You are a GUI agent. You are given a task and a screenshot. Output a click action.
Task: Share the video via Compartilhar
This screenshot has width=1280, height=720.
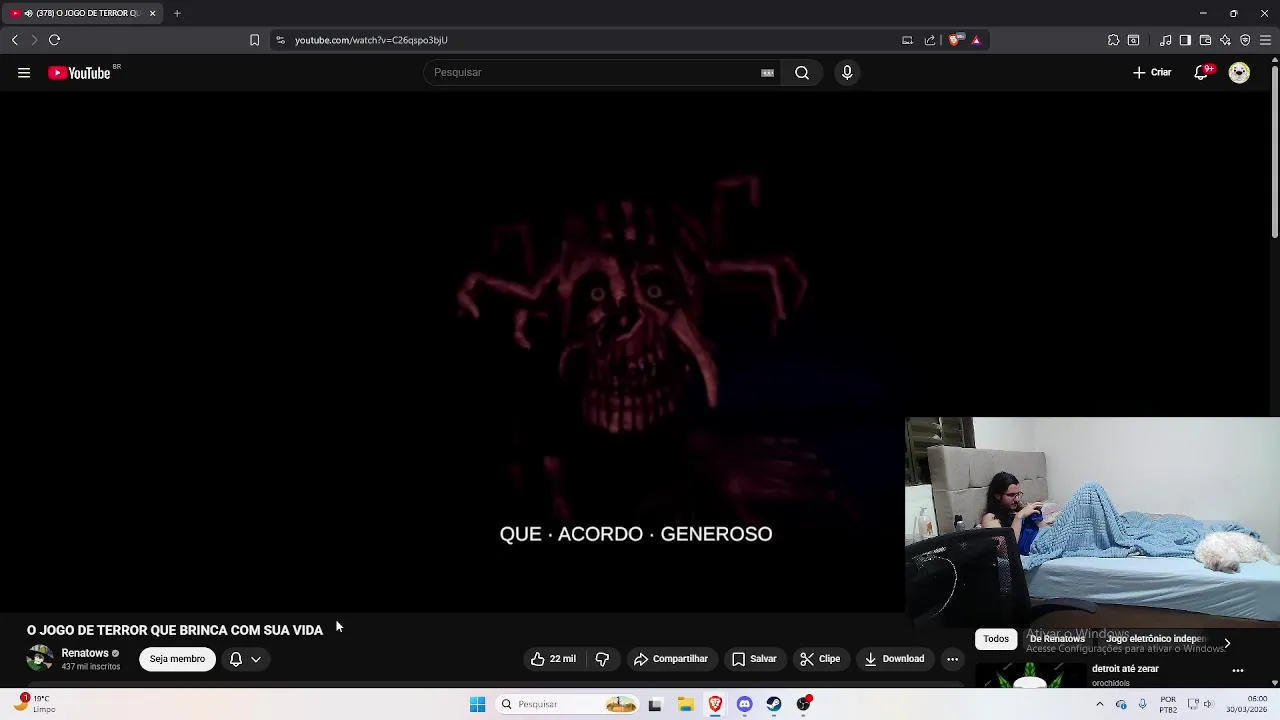click(x=671, y=659)
